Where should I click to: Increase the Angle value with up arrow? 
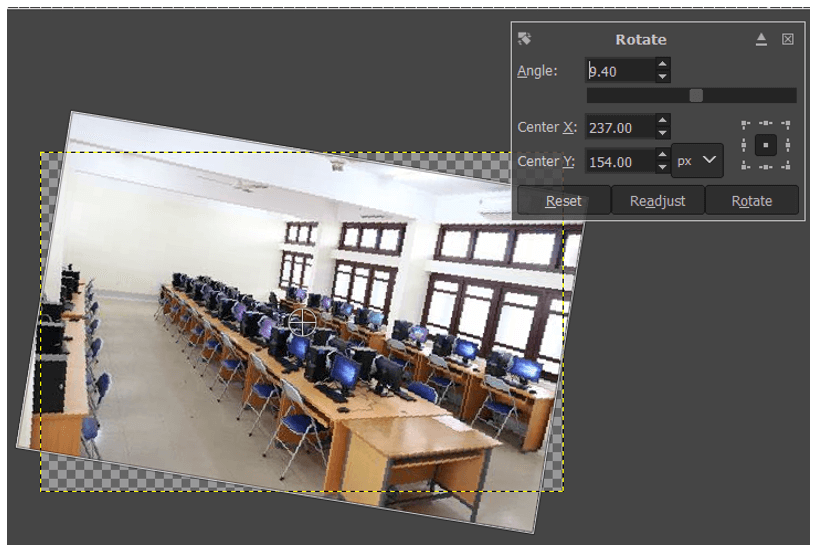(662, 64)
